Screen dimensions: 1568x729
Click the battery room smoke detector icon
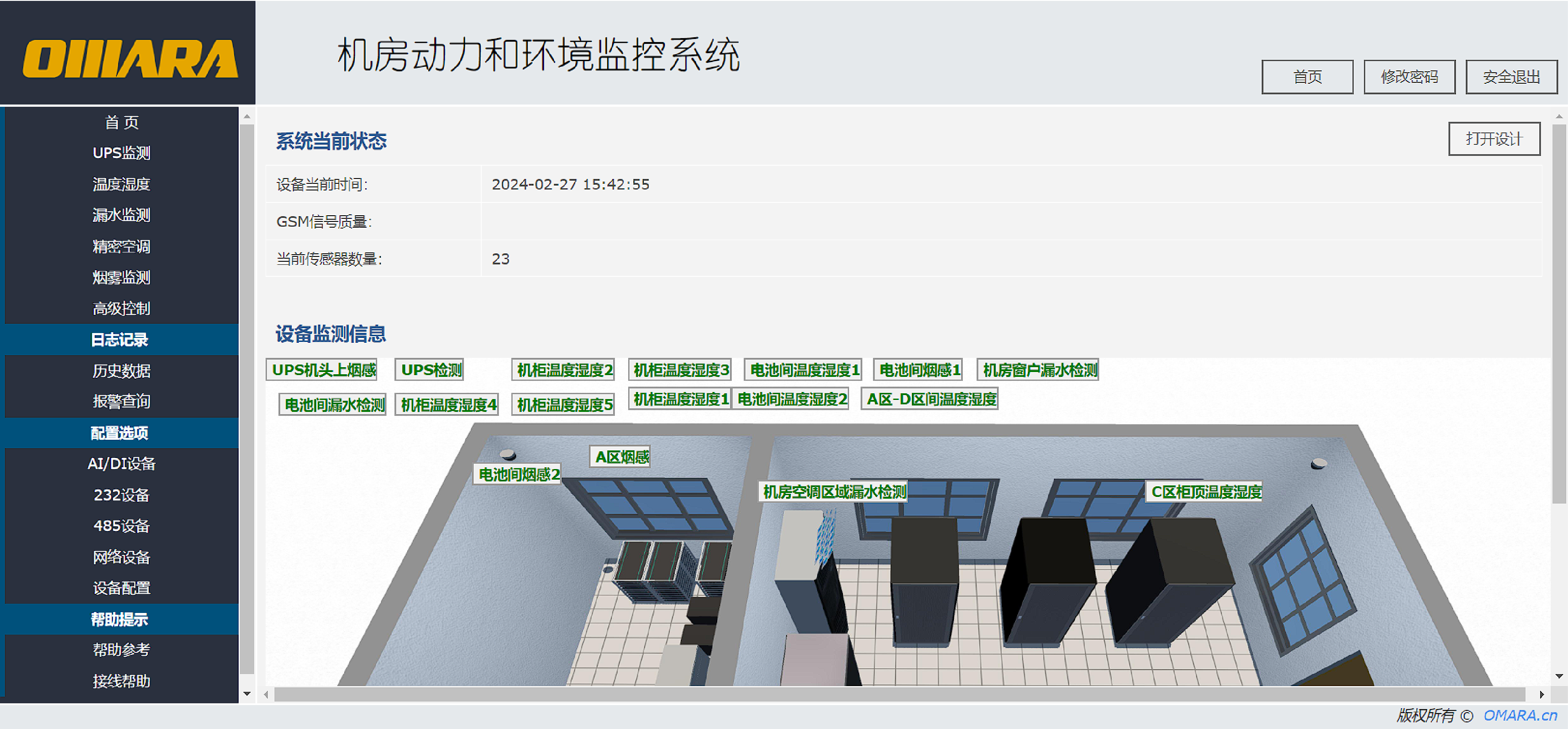508,454
